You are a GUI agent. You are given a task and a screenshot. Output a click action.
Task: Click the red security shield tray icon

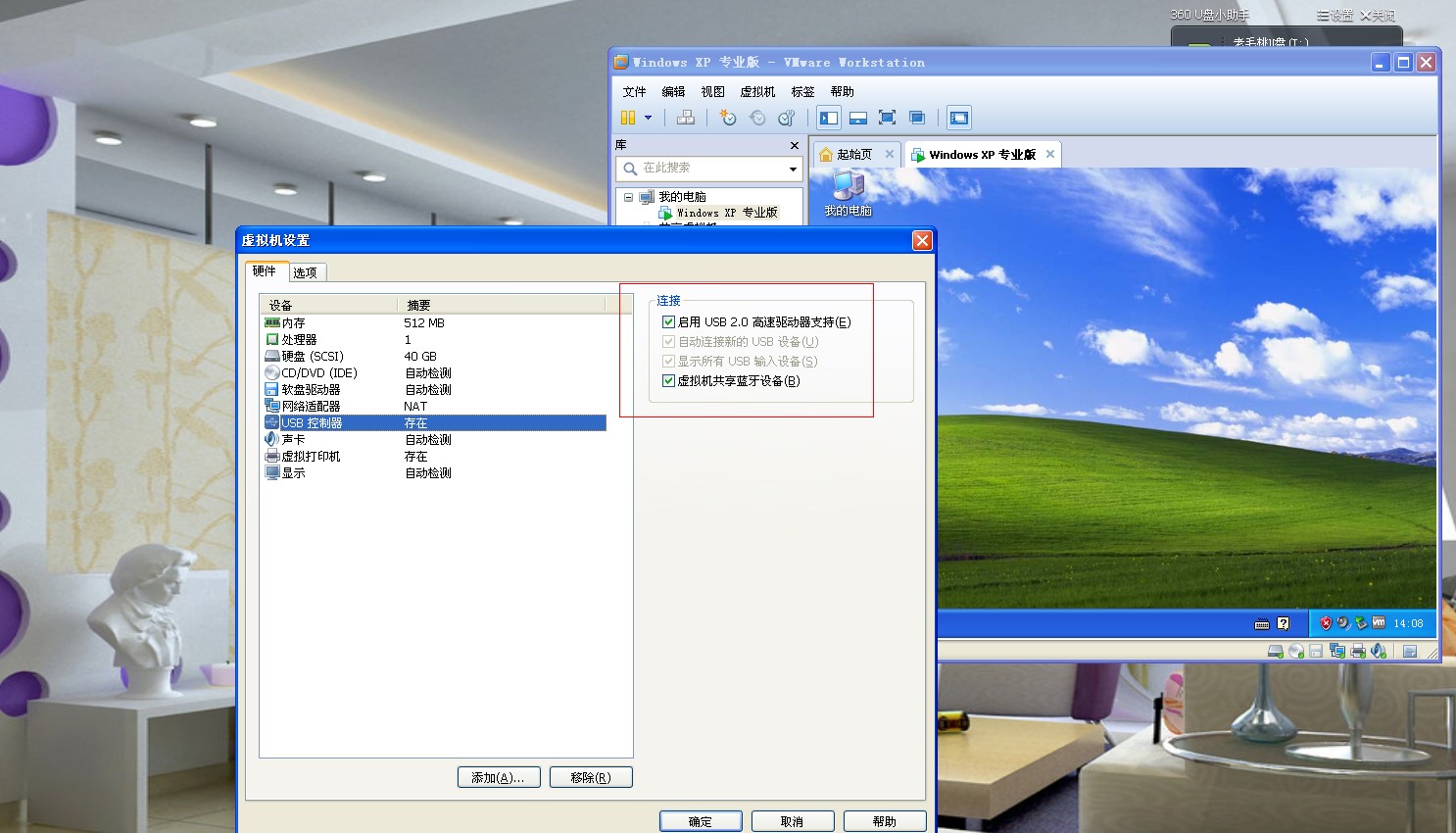pyautogui.click(x=1326, y=623)
